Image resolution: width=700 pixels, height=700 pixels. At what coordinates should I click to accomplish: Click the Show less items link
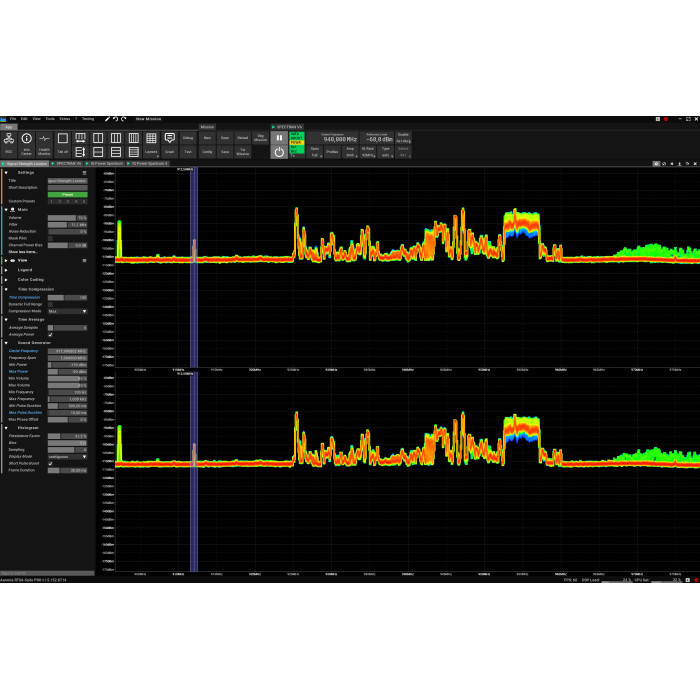[x=23, y=251]
